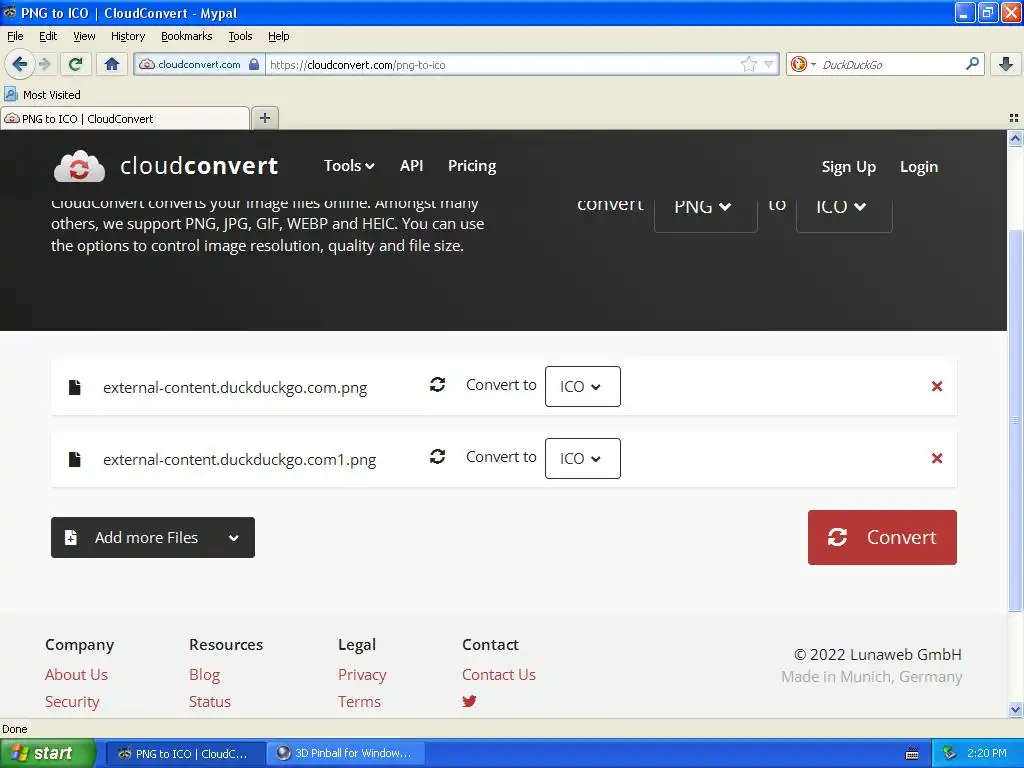Remove external-content.duckduckgo.com.png with red X
The width and height of the screenshot is (1024, 768).
point(936,387)
